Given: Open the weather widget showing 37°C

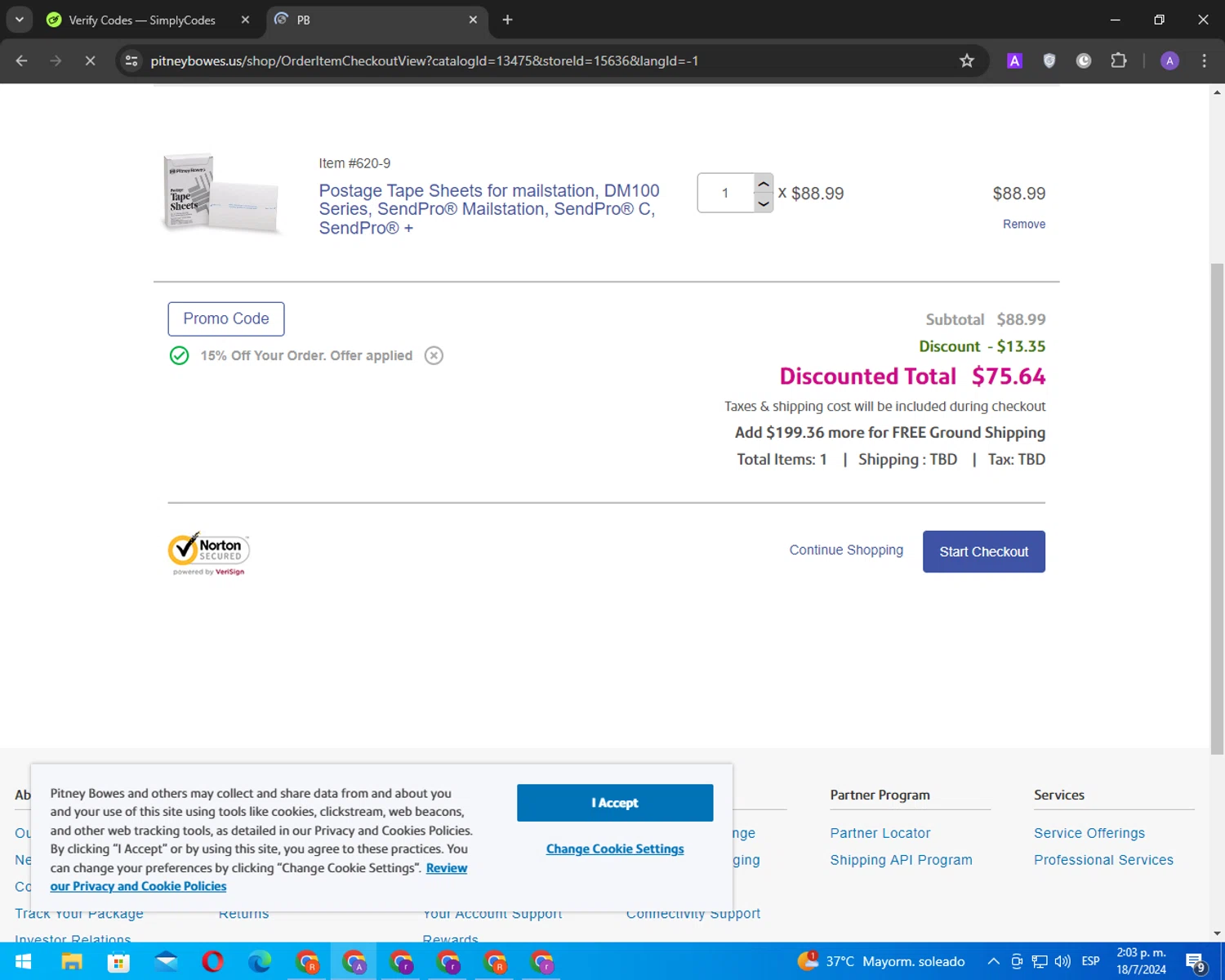Looking at the screenshot, I should (881, 961).
